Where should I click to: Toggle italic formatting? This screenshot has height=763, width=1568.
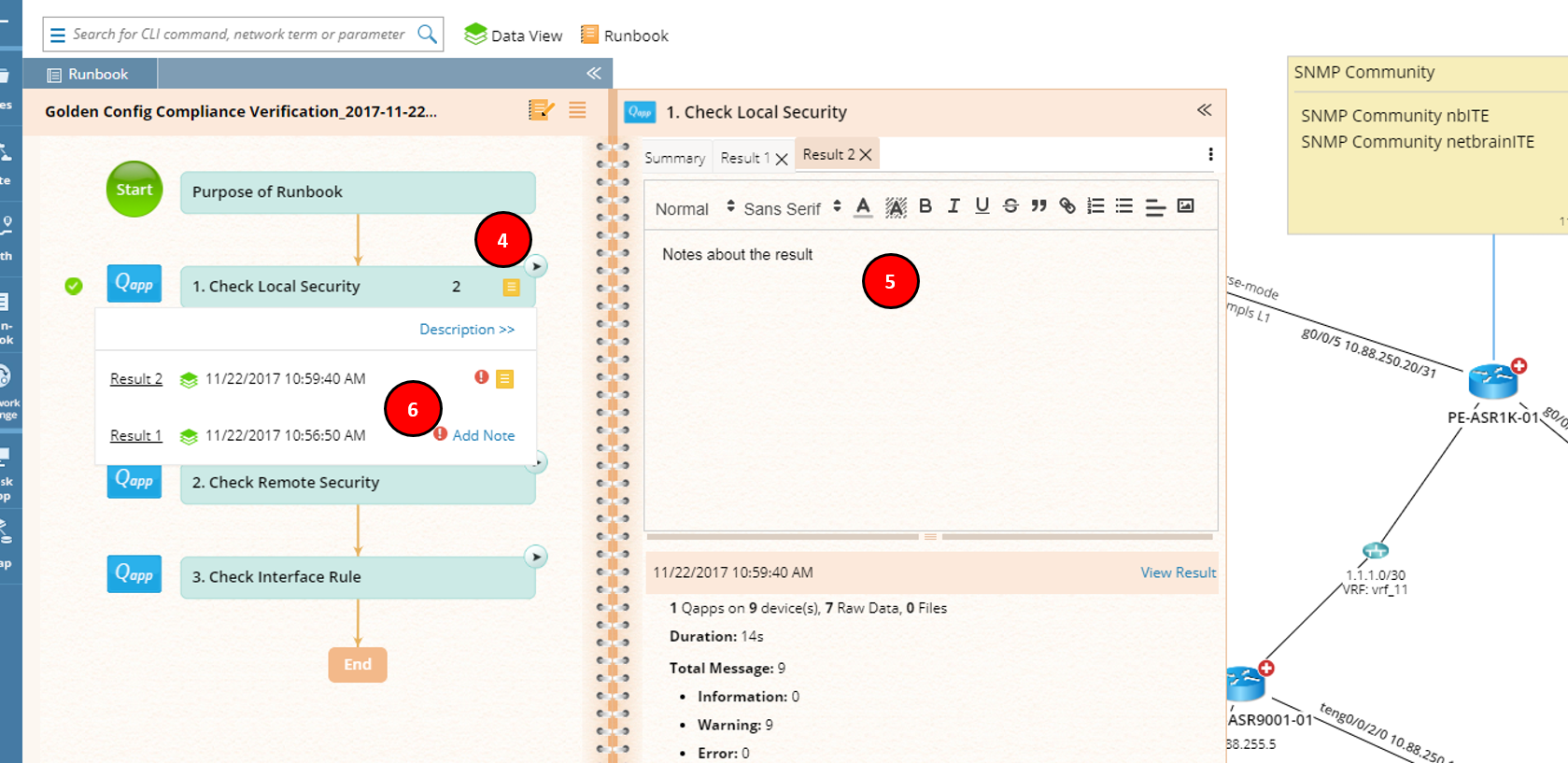954,206
